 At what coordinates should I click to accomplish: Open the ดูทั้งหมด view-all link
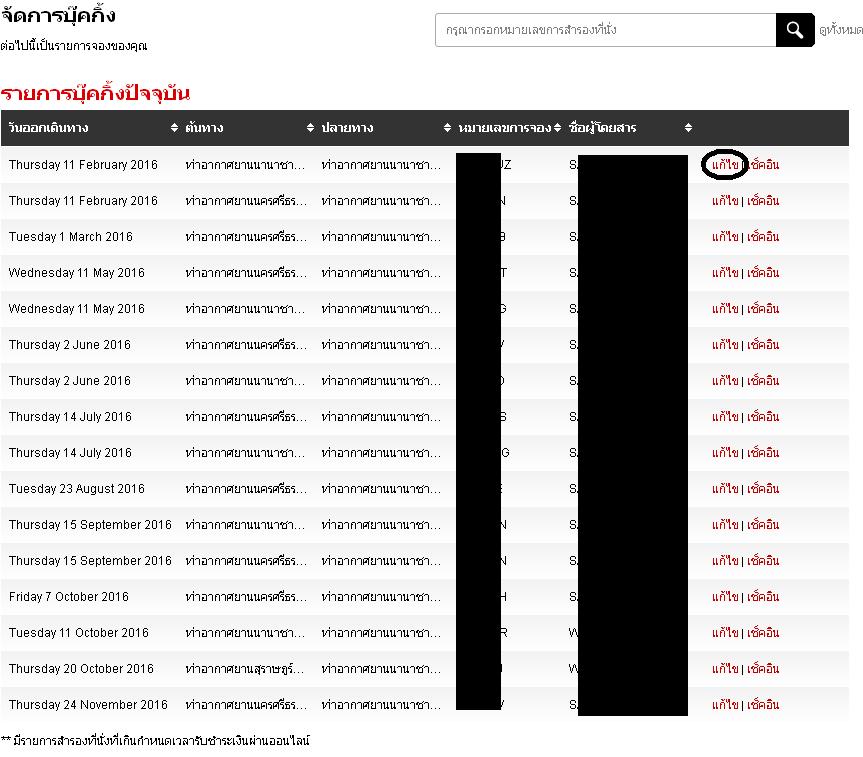[x=840, y=30]
